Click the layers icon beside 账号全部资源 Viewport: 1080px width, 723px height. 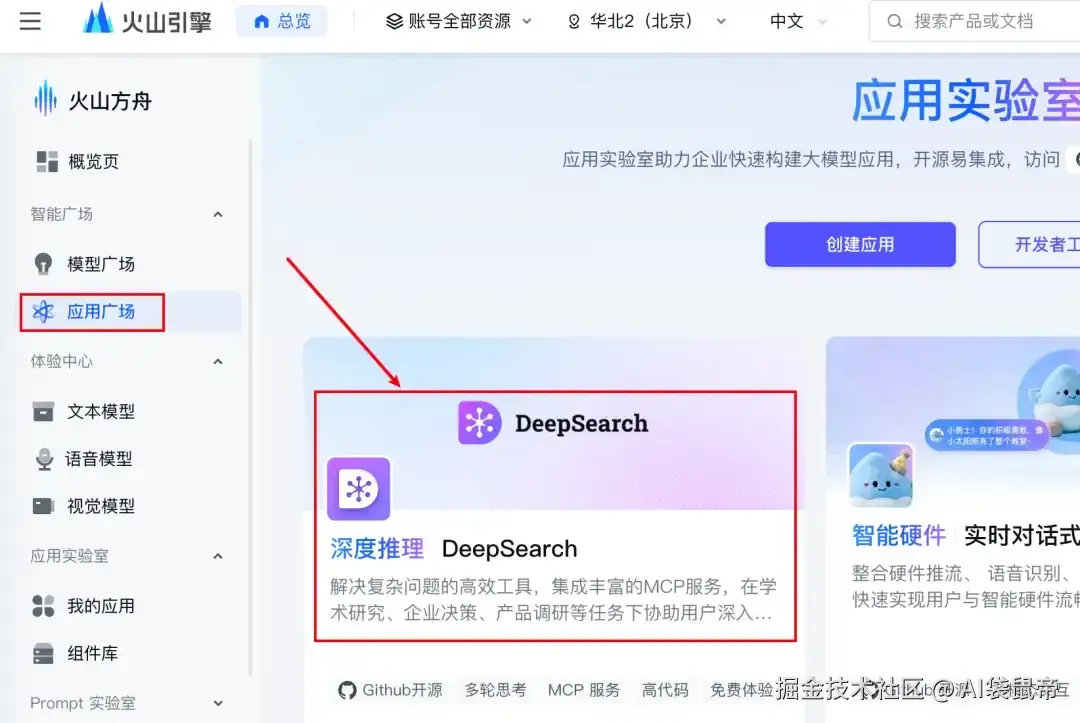[x=394, y=22]
